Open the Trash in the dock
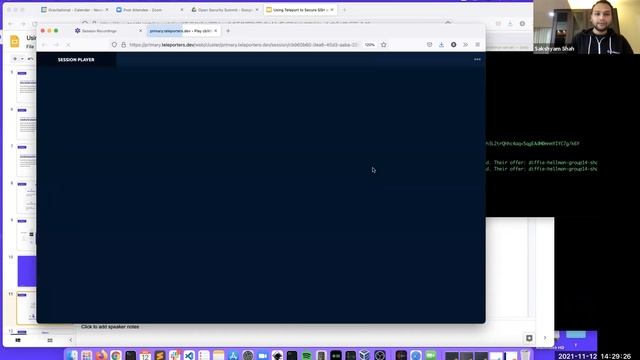The image size is (640, 360). 525,355
